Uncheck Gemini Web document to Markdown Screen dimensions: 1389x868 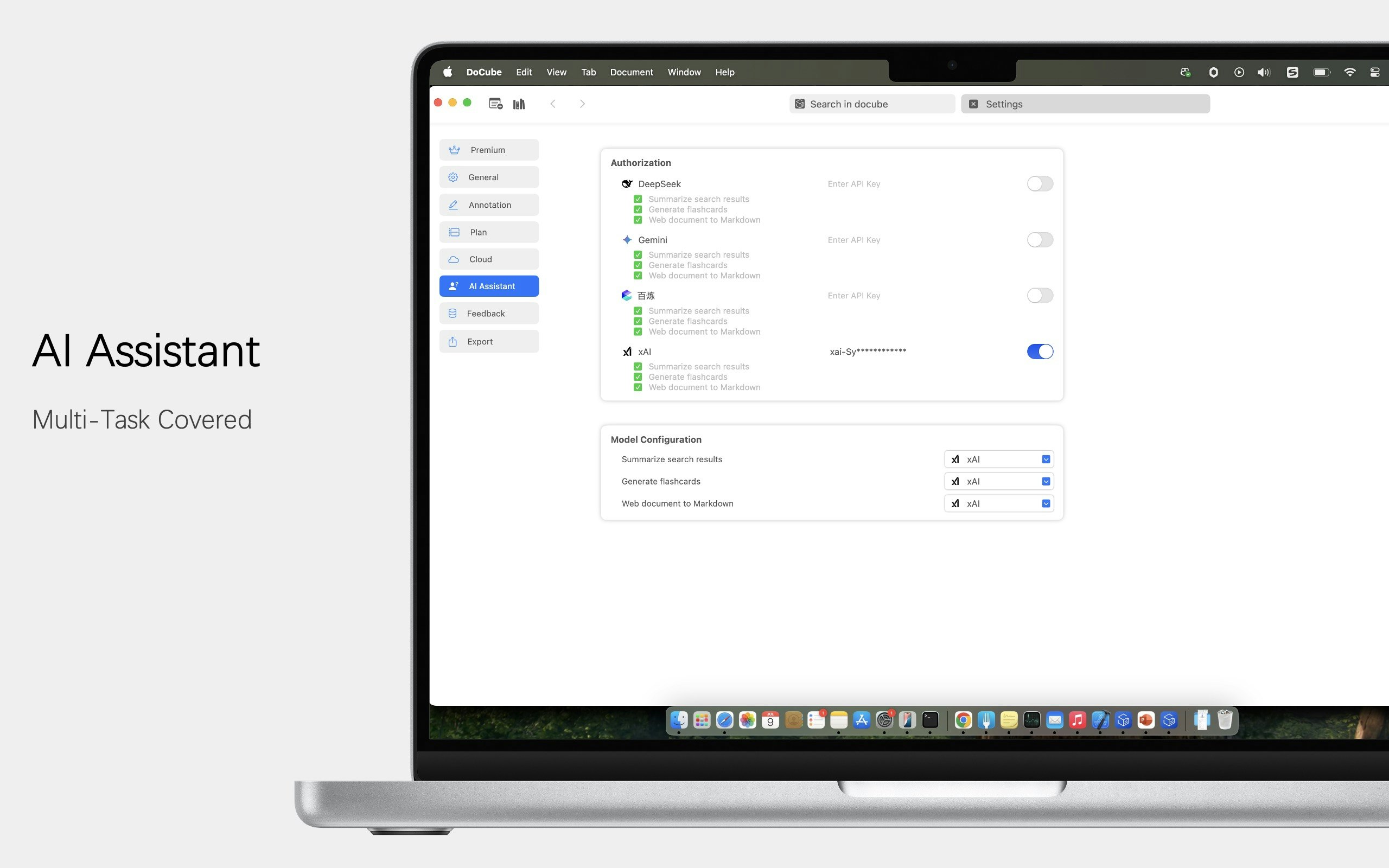637,276
